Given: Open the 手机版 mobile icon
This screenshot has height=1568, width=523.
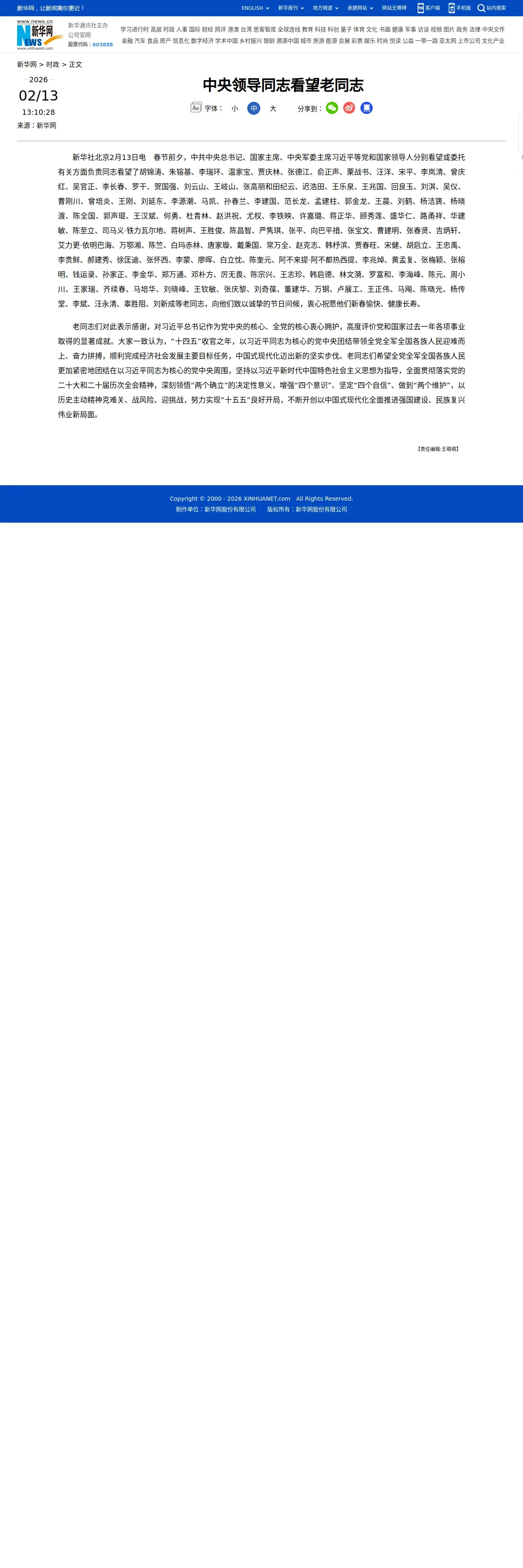Looking at the screenshot, I should tap(452, 8).
